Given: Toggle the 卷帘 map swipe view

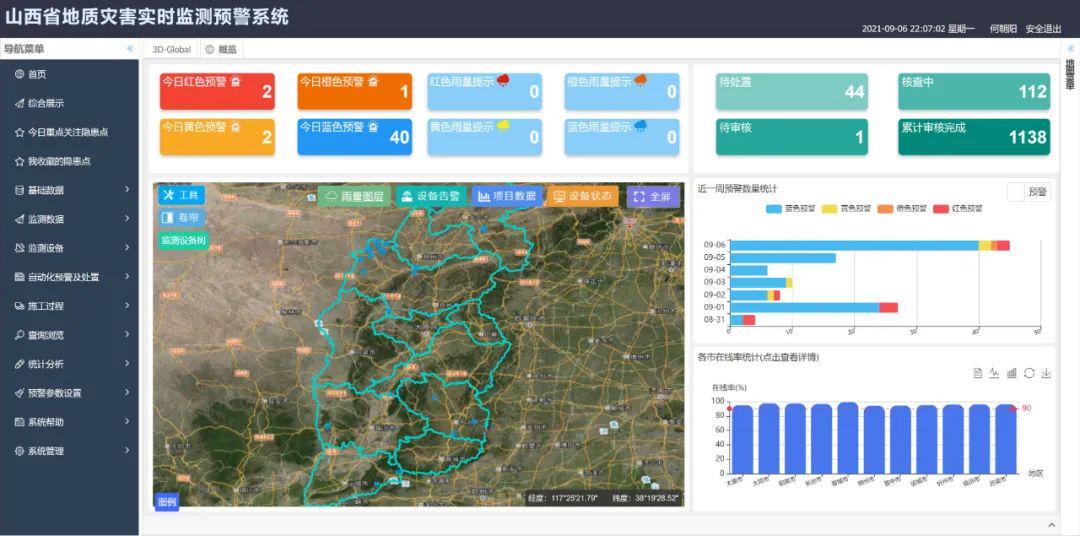Looking at the screenshot, I should coord(181,217).
